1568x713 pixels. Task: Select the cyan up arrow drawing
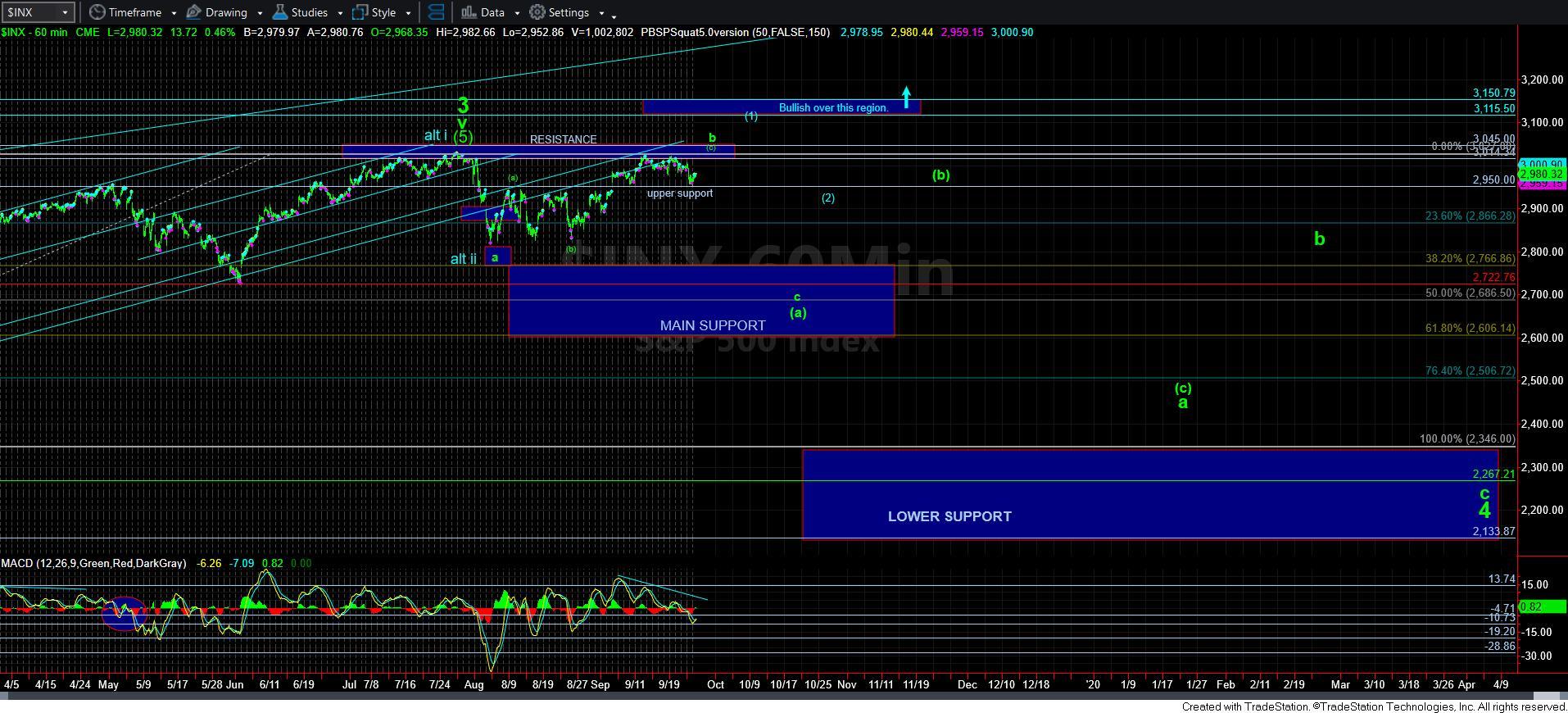[906, 98]
